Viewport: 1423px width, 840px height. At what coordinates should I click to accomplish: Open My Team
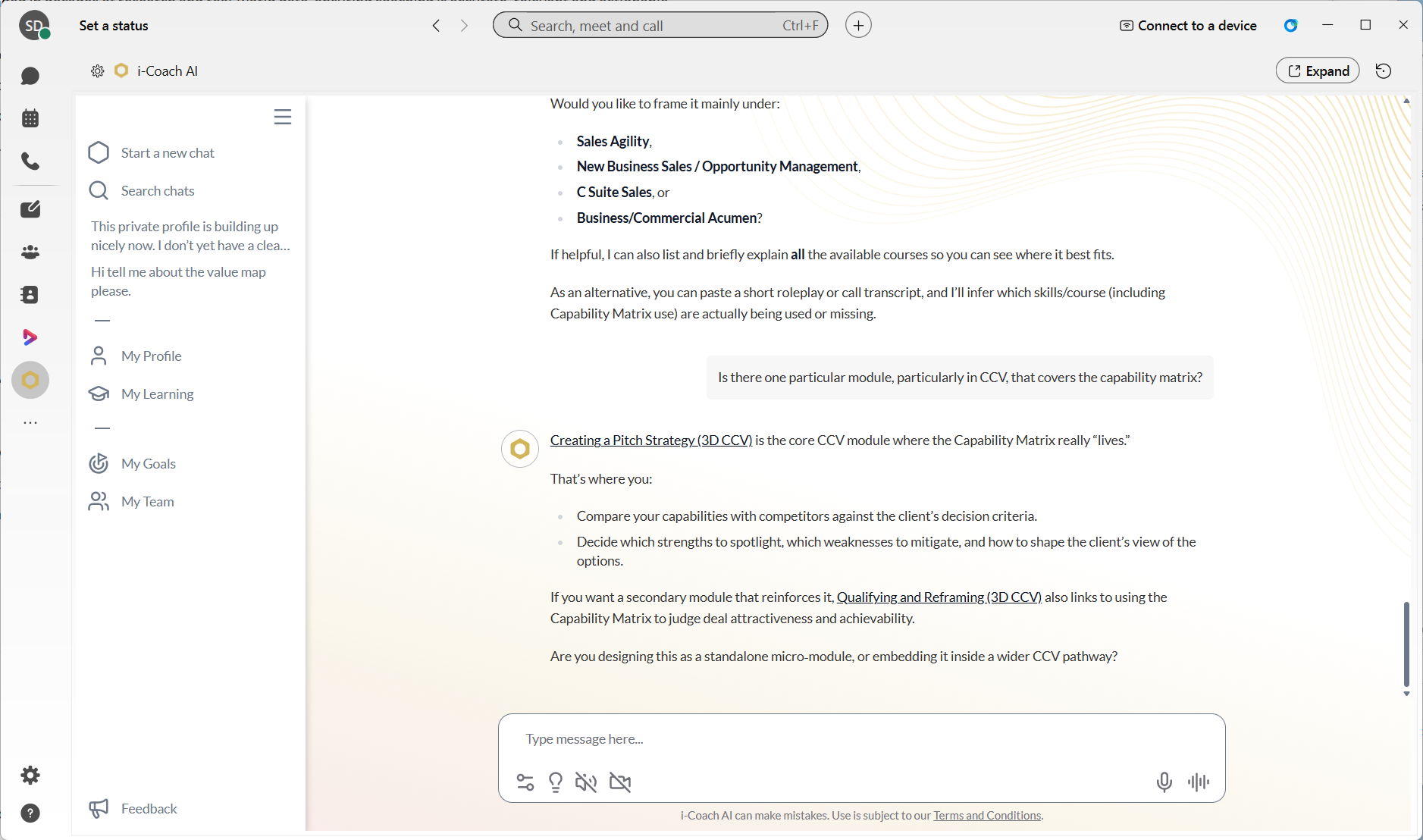132,502
